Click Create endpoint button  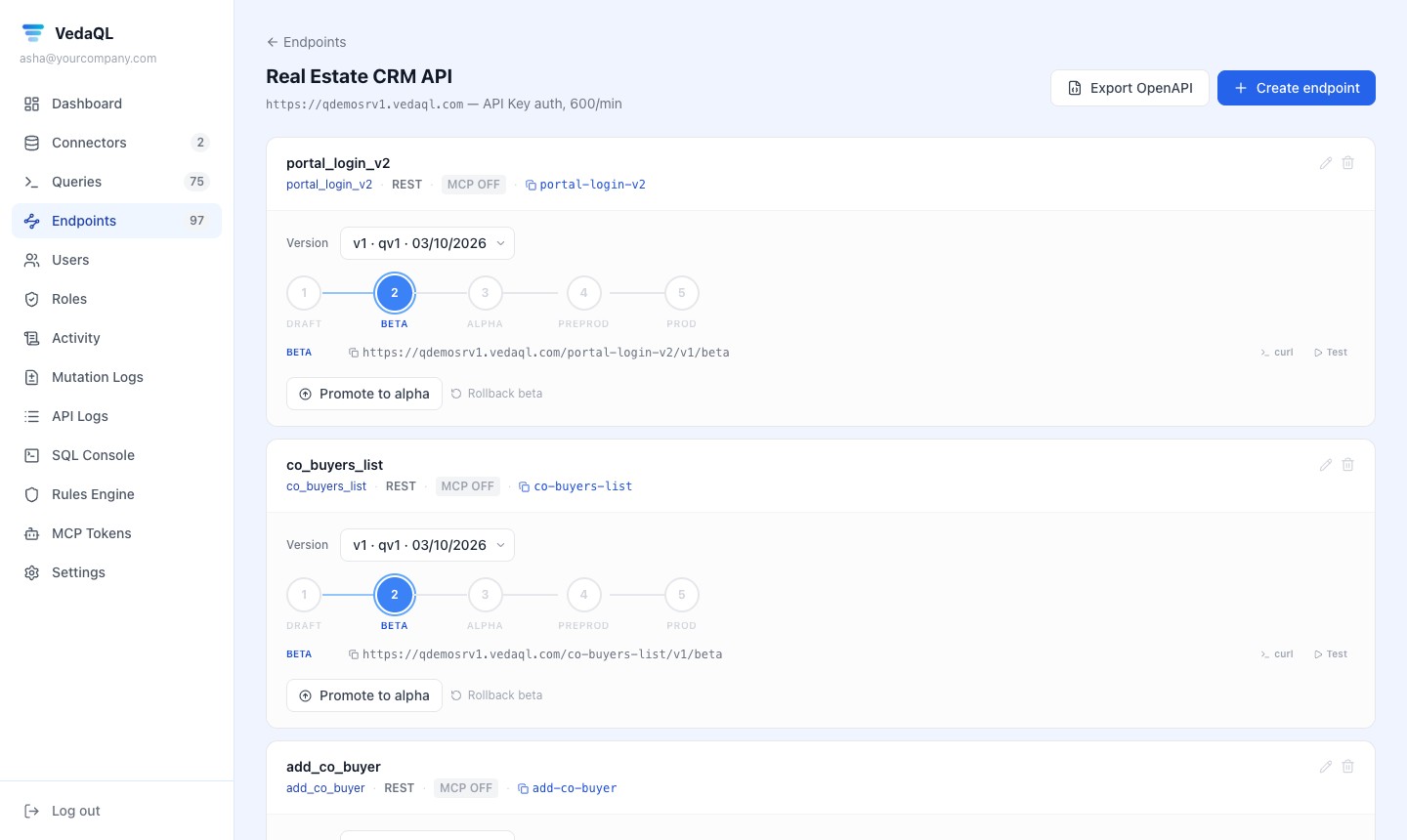[1297, 88]
